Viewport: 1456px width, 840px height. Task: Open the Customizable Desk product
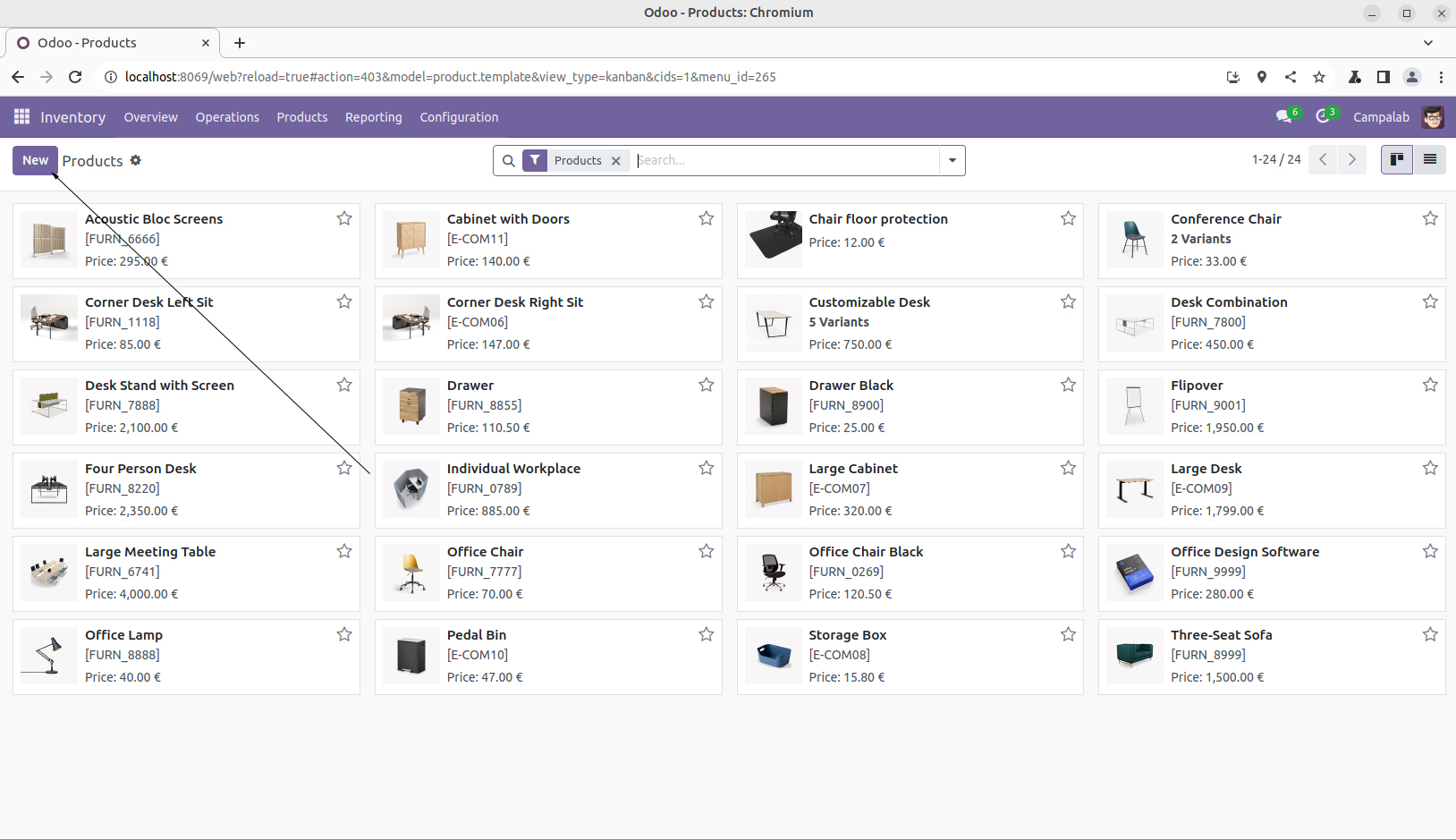(869, 302)
